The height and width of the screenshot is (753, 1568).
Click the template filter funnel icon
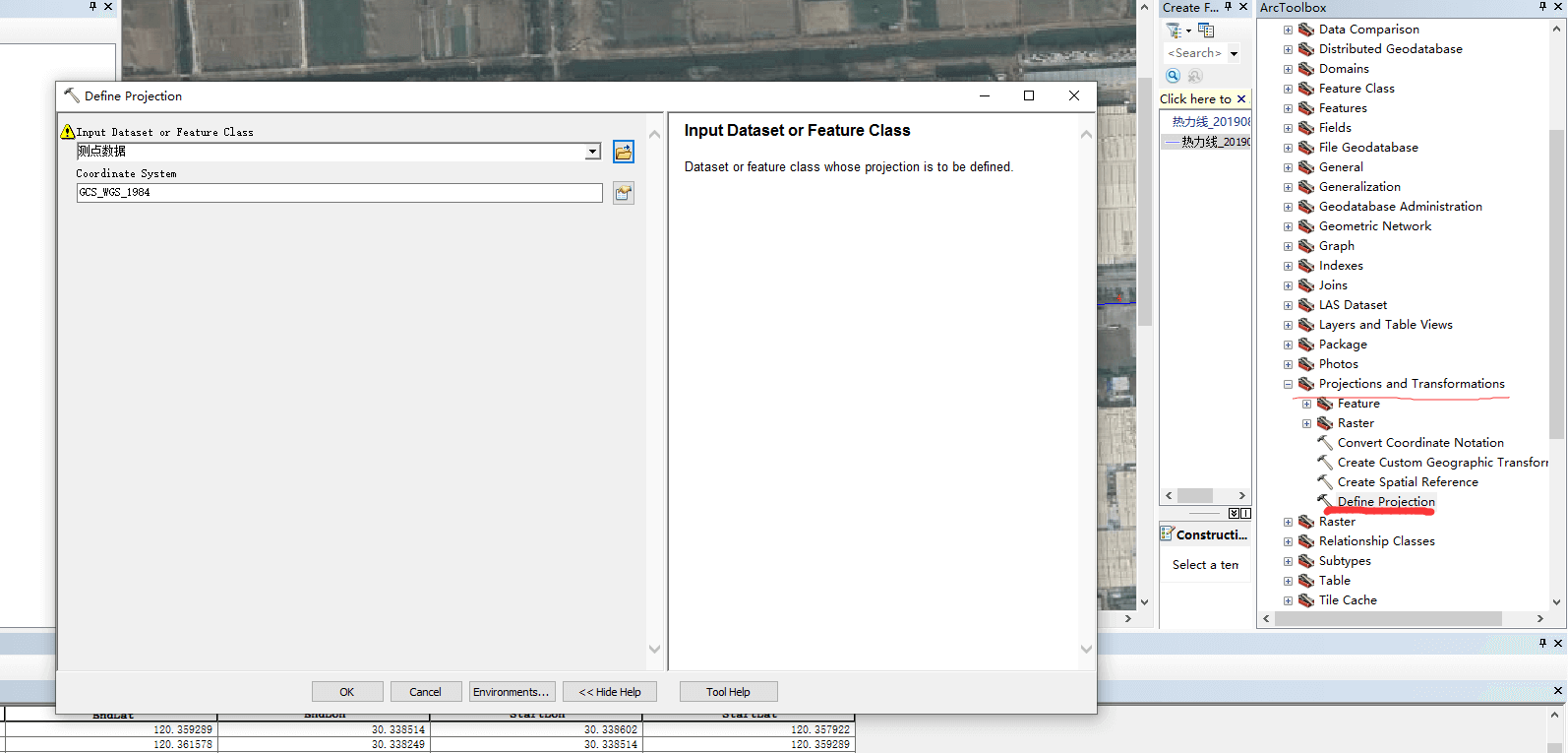point(1175,31)
